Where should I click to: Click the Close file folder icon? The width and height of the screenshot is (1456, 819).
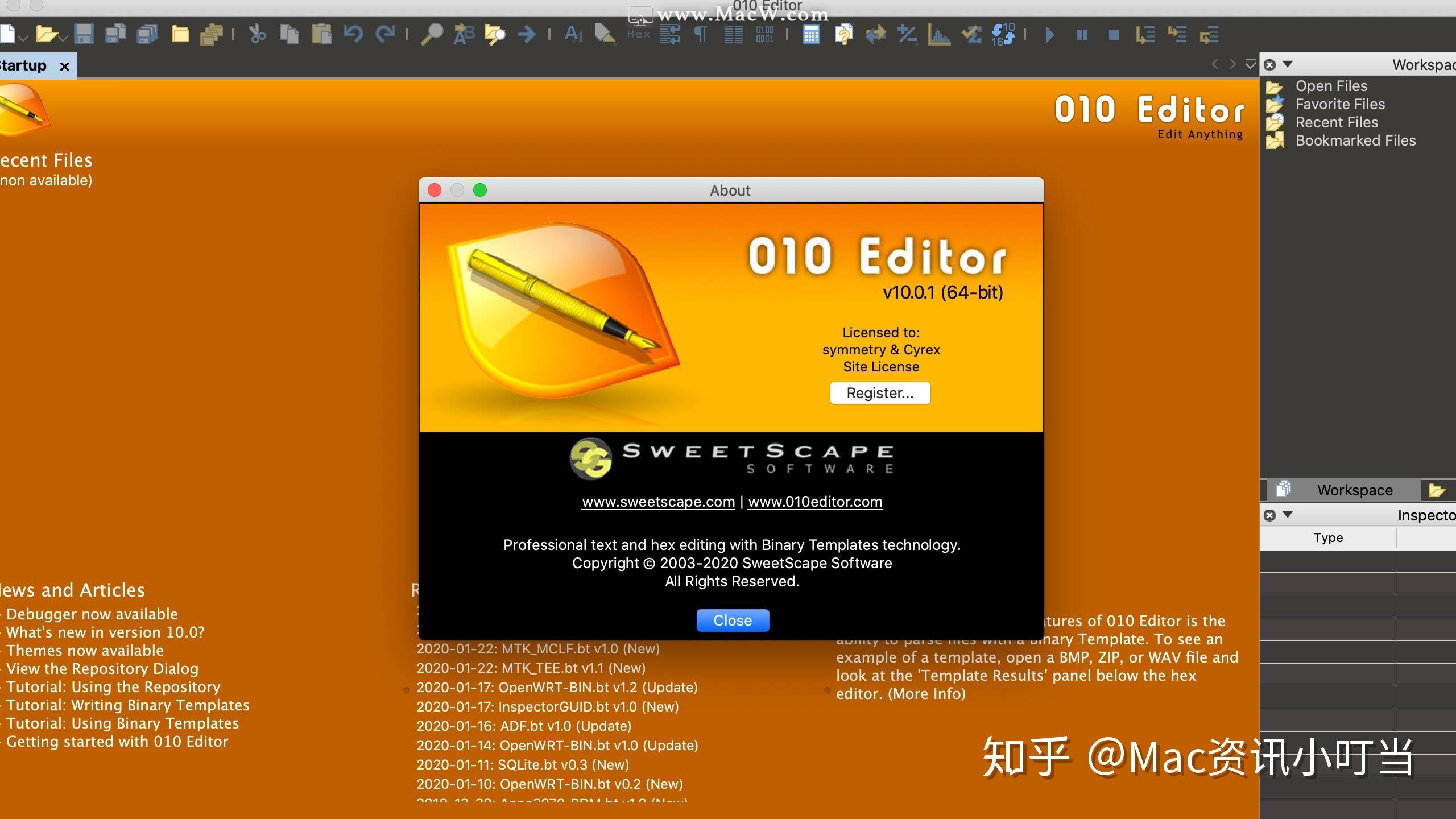(180, 34)
